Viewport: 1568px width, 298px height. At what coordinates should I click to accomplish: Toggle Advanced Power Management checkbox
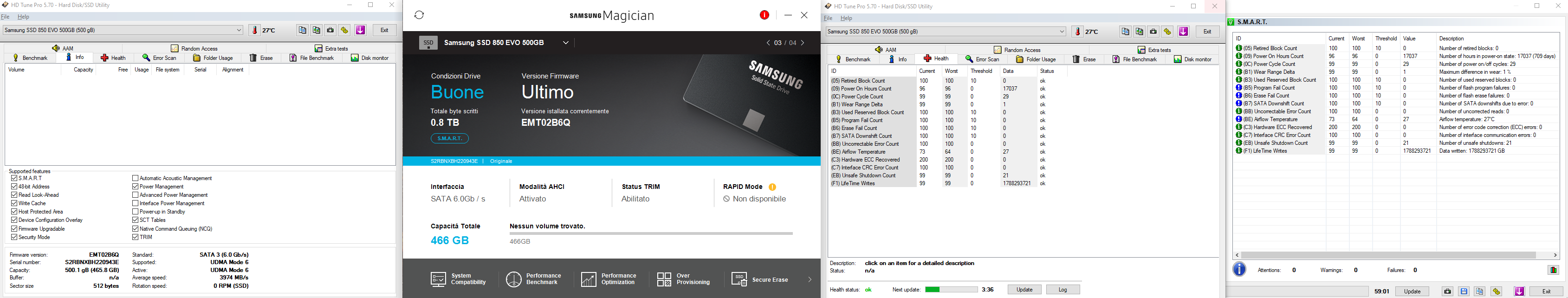[x=135, y=195]
